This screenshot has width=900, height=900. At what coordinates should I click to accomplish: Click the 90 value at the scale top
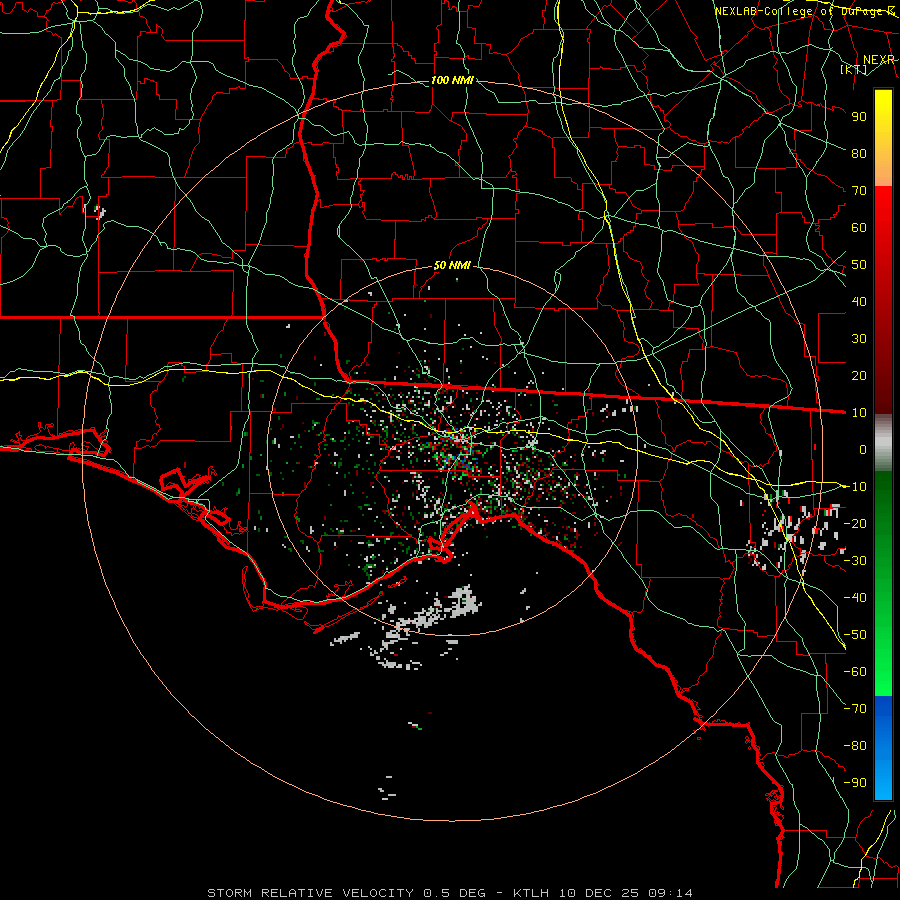pyautogui.click(x=859, y=117)
